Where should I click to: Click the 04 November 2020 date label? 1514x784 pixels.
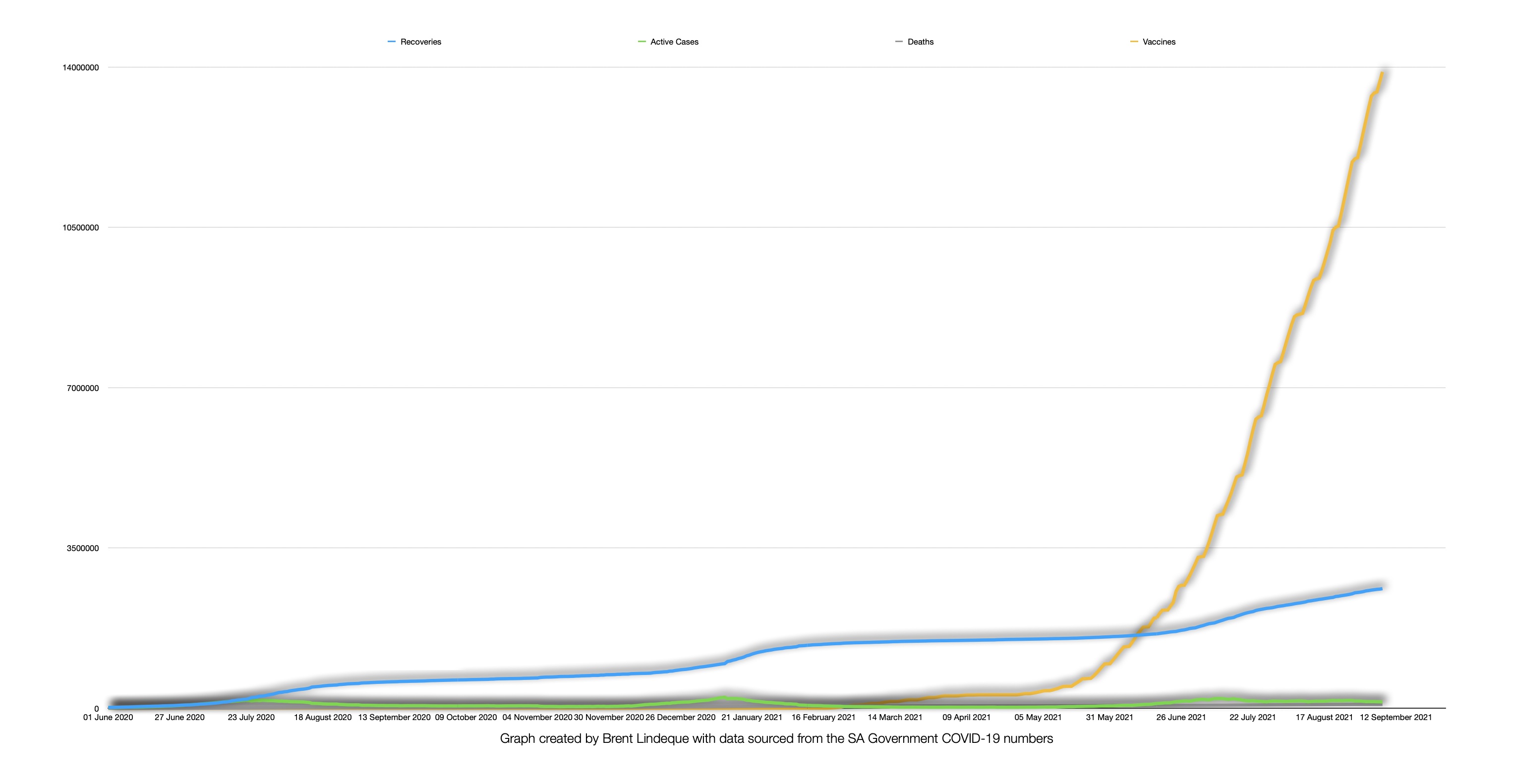point(536,717)
